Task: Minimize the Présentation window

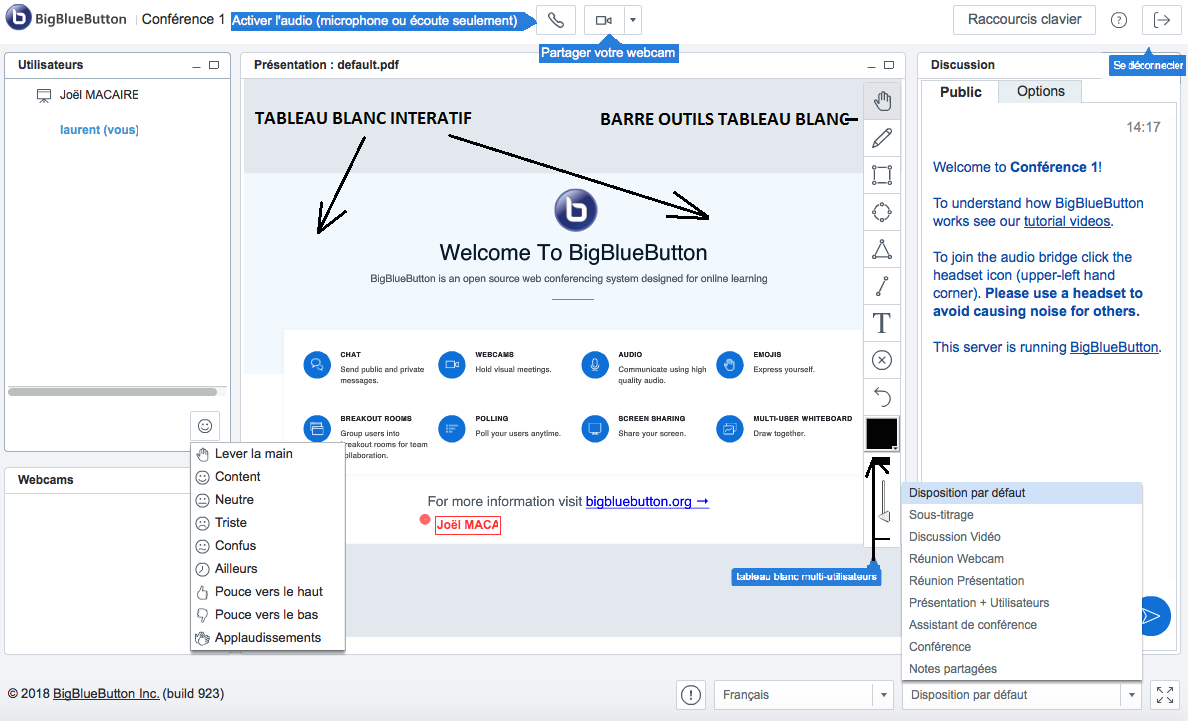Action: pyautogui.click(x=871, y=66)
